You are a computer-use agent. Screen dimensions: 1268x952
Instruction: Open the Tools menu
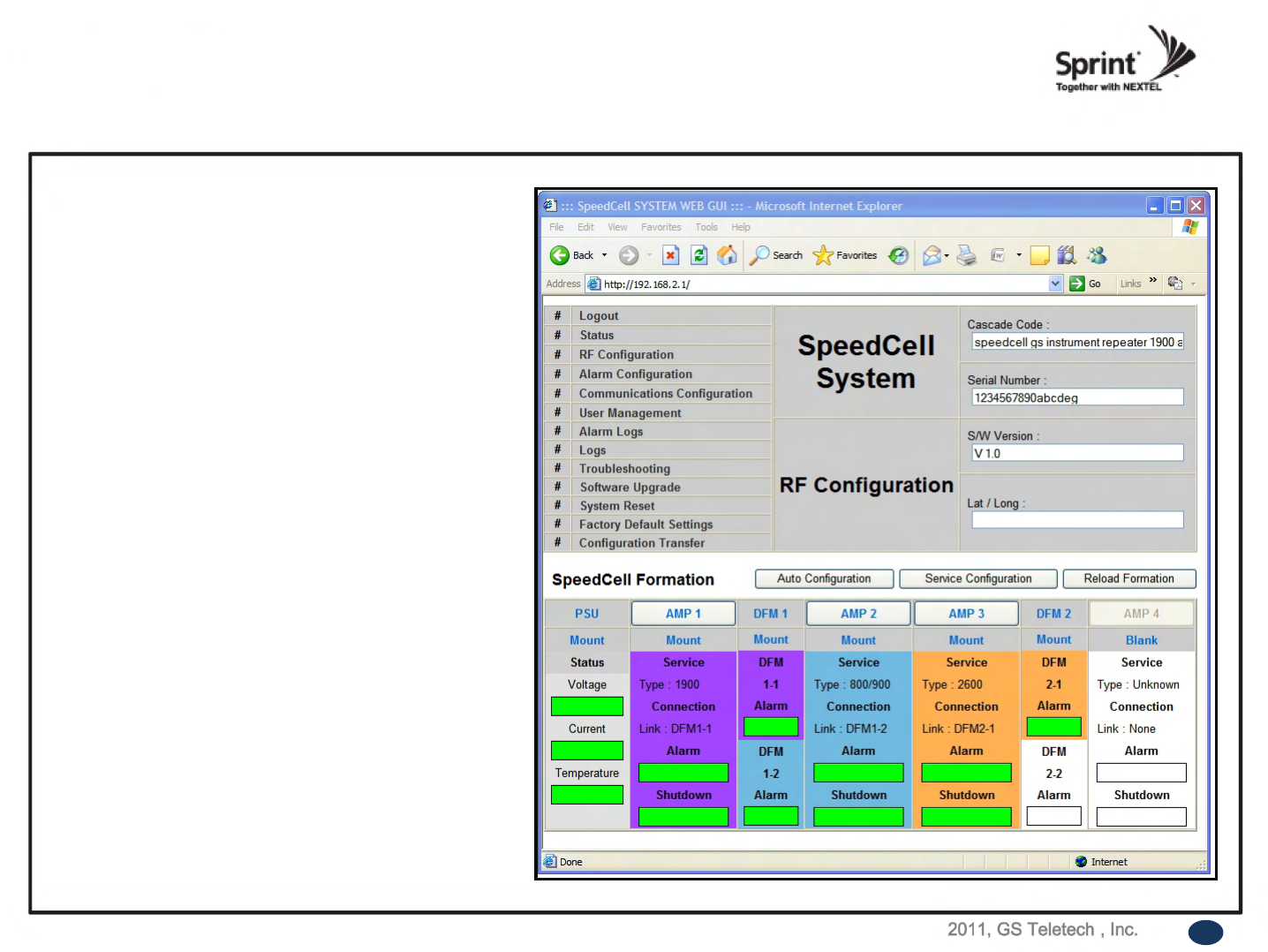click(x=706, y=227)
